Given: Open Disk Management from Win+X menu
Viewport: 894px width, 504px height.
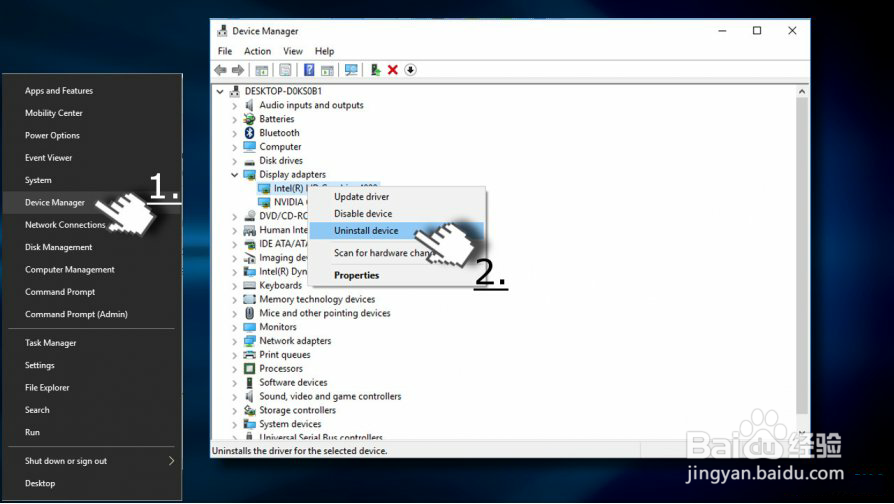Looking at the screenshot, I should [x=92, y=247].
